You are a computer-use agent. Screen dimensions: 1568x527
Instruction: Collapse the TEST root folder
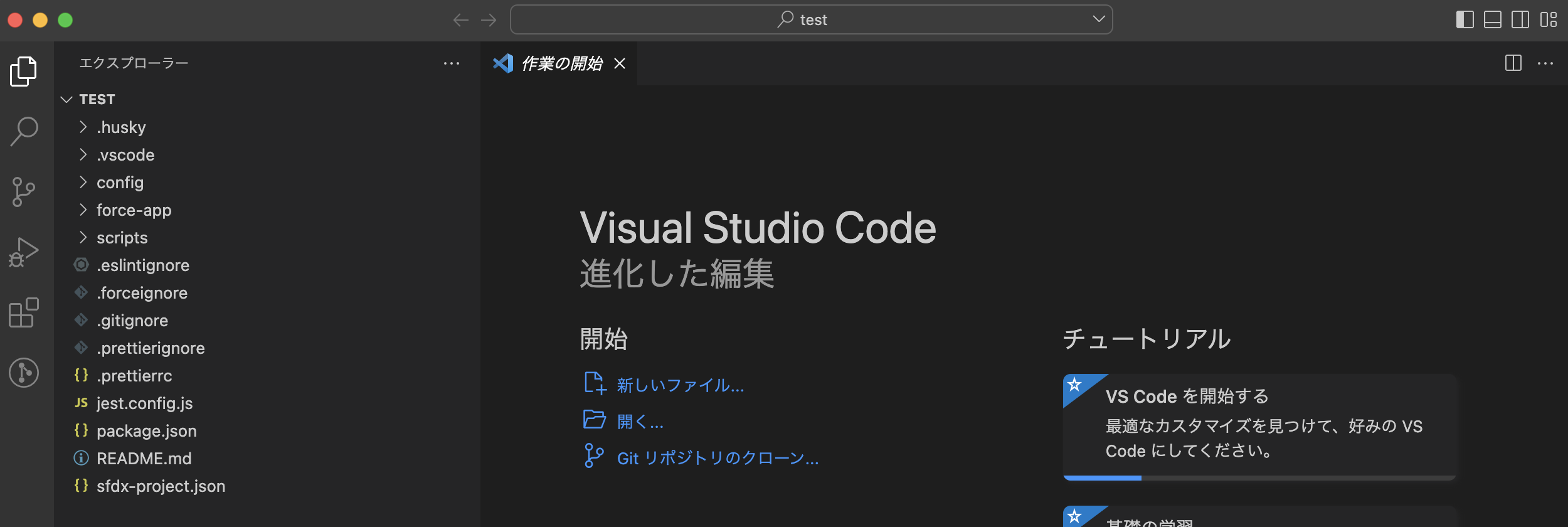(x=66, y=99)
